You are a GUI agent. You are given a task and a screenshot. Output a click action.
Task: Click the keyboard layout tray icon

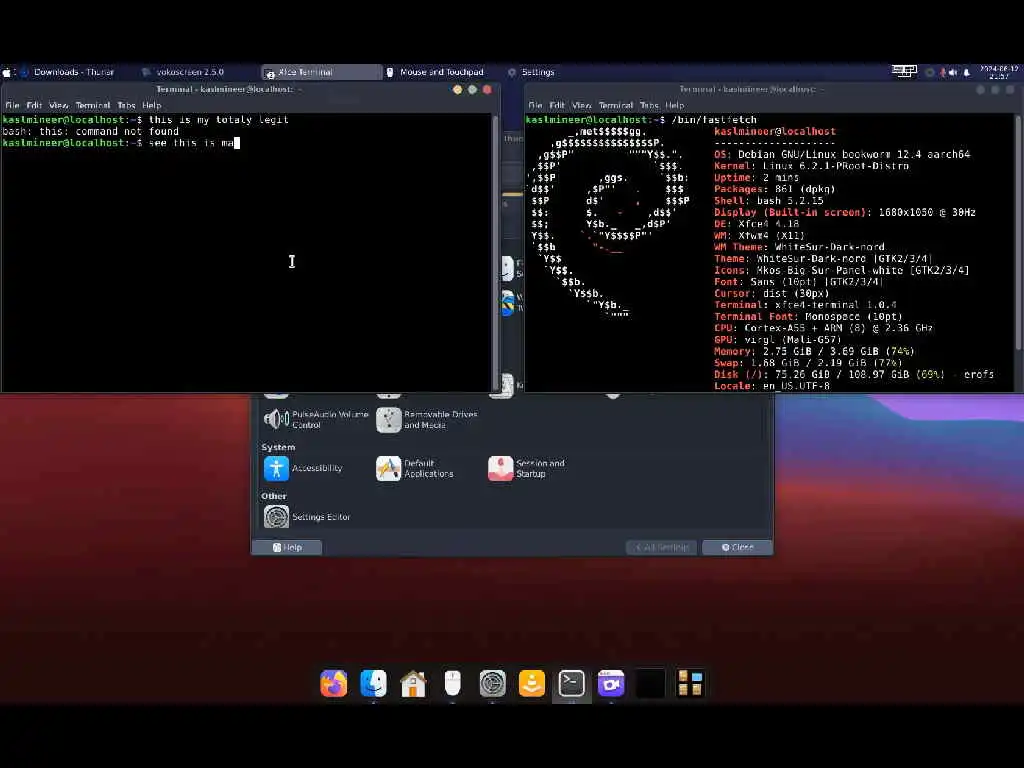[904, 71]
